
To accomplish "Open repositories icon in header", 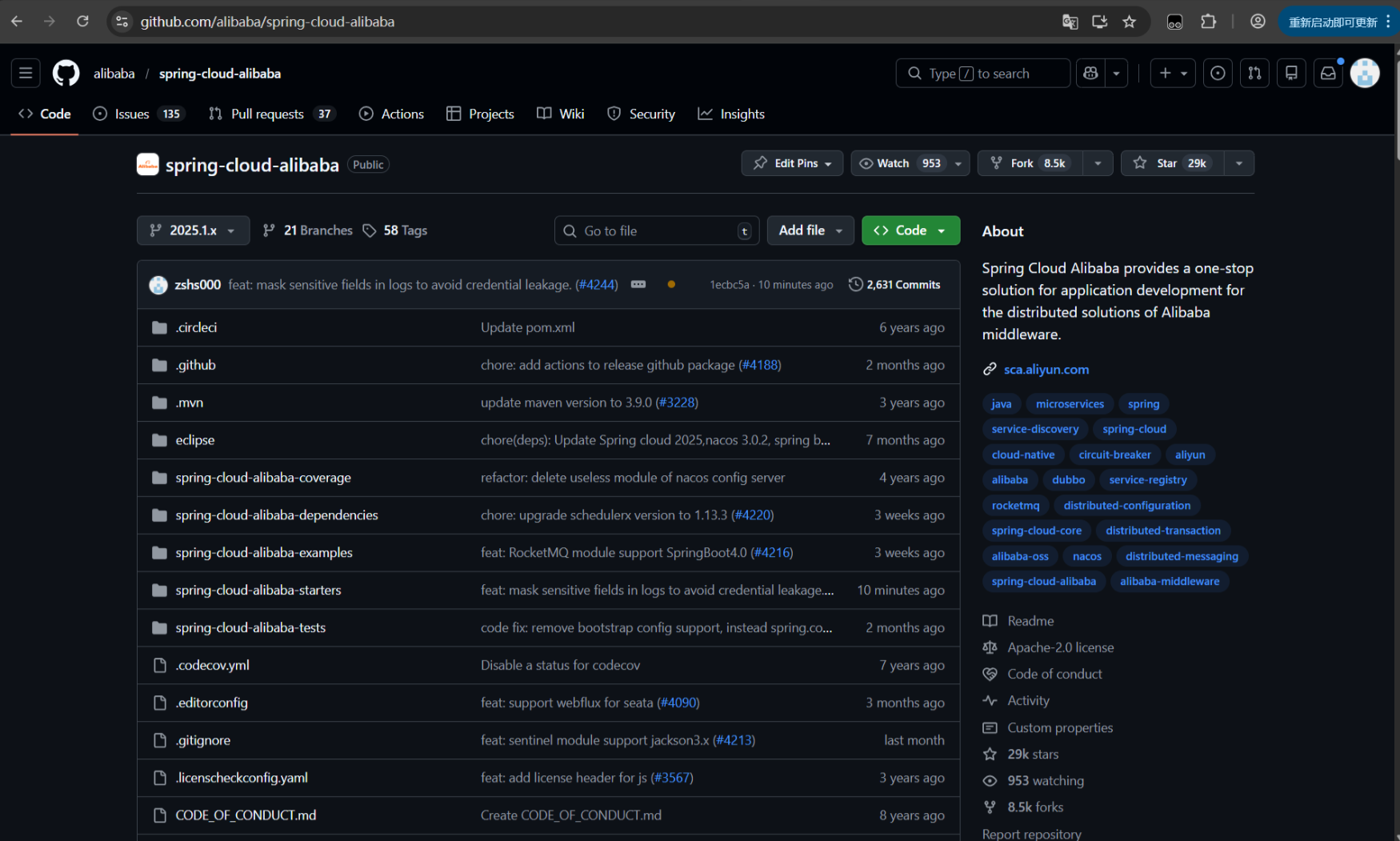I will click(x=1291, y=74).
